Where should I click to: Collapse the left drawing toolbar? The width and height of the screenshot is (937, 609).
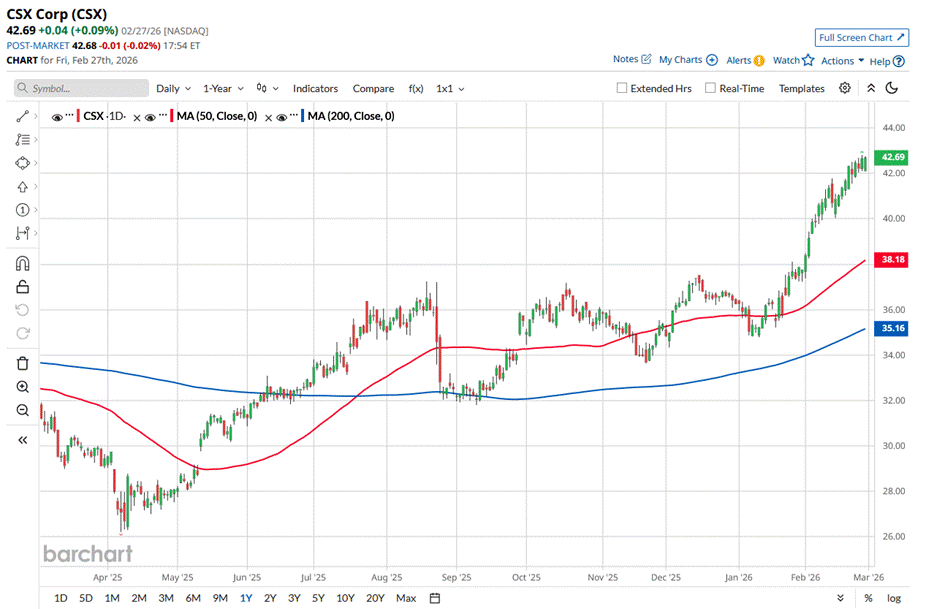(22, 440)
